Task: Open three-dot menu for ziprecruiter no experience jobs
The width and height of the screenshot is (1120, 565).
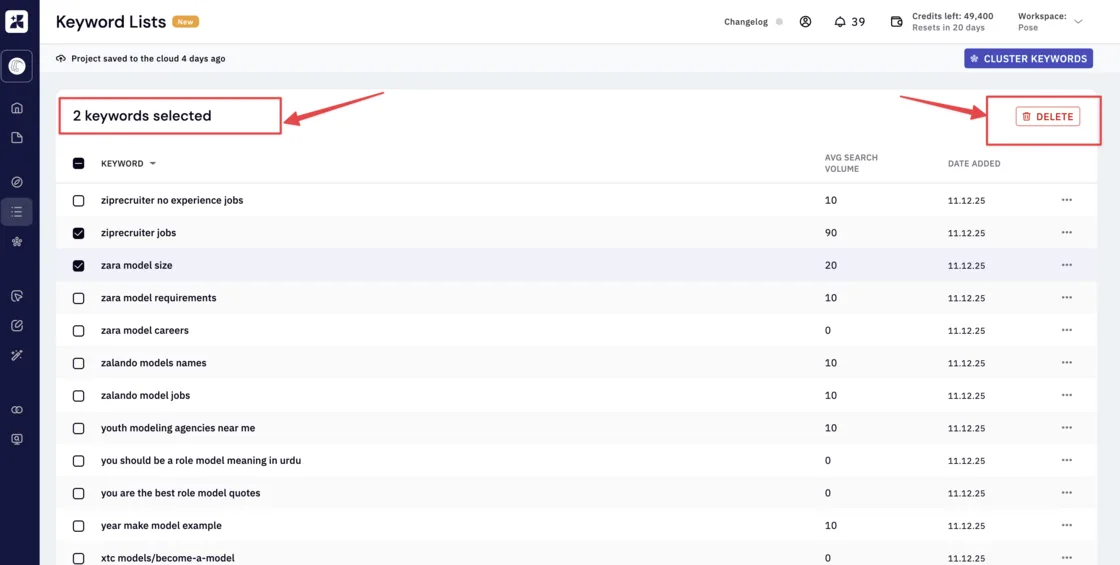Action: tap(1066, 200)
